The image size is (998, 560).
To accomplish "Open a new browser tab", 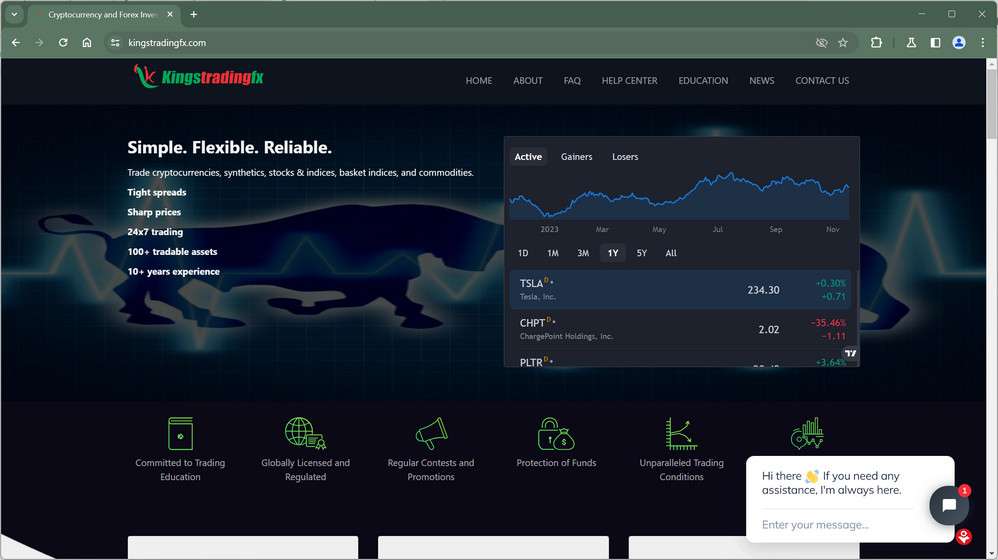I will (193, 14).
